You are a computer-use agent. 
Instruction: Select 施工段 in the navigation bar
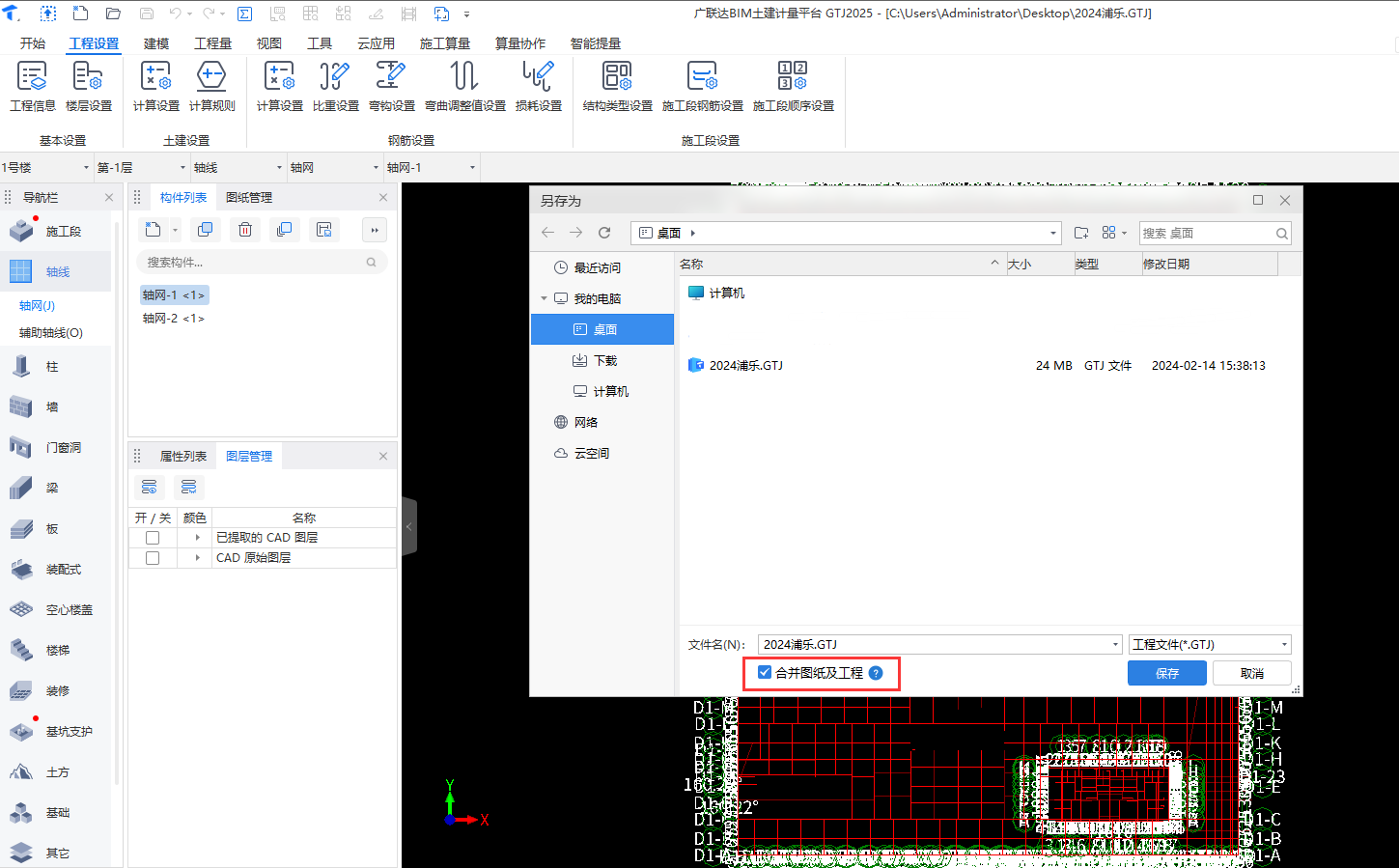[56, 232]
